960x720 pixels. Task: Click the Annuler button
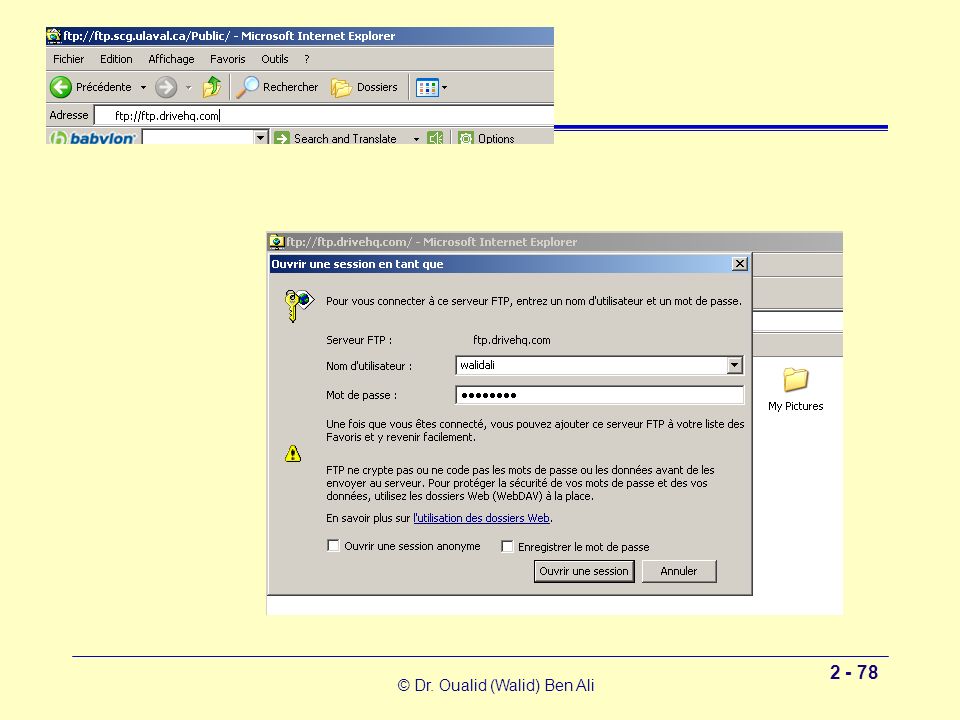coord(679,571)
